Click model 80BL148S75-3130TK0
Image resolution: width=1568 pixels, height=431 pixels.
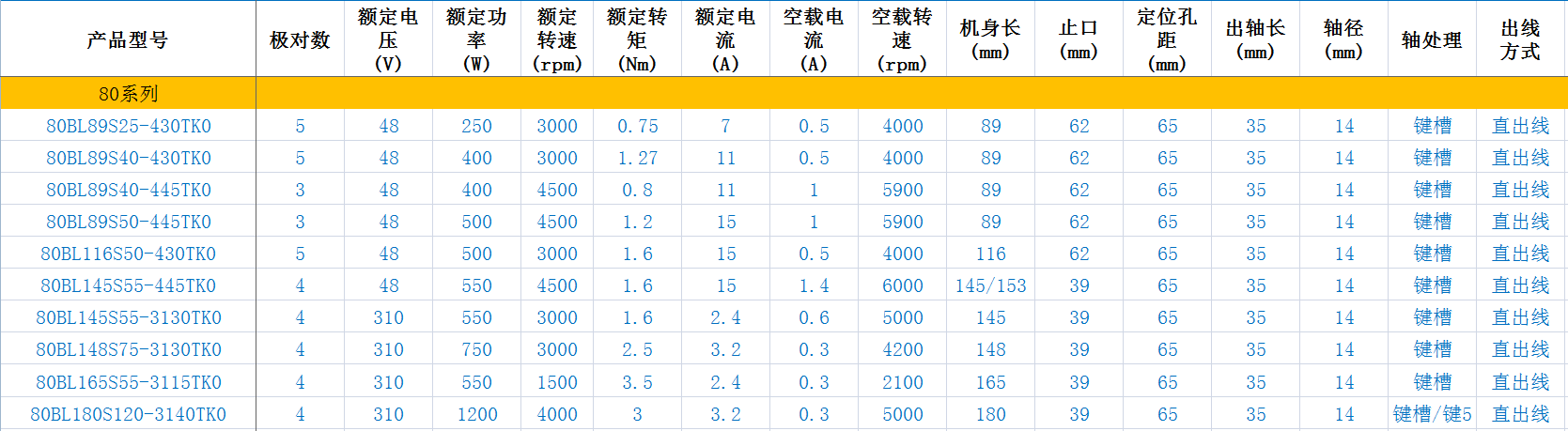tap(129, 349)
